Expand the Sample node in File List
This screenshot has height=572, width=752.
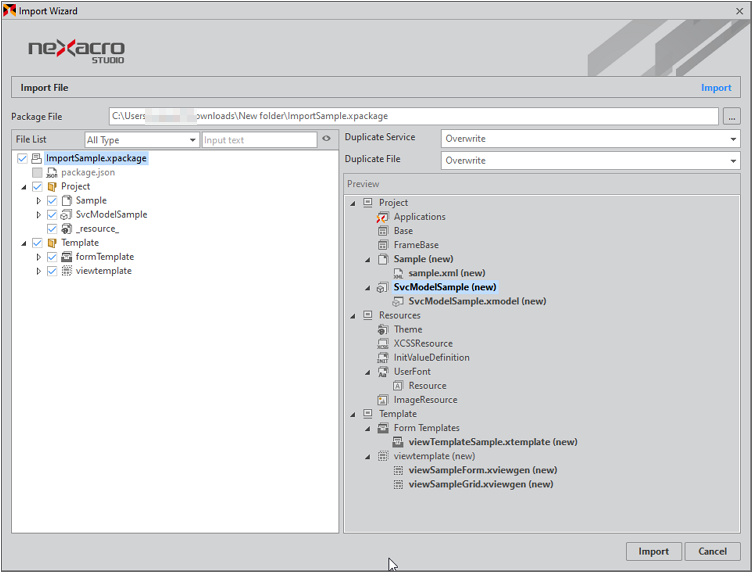pos(39,201)
